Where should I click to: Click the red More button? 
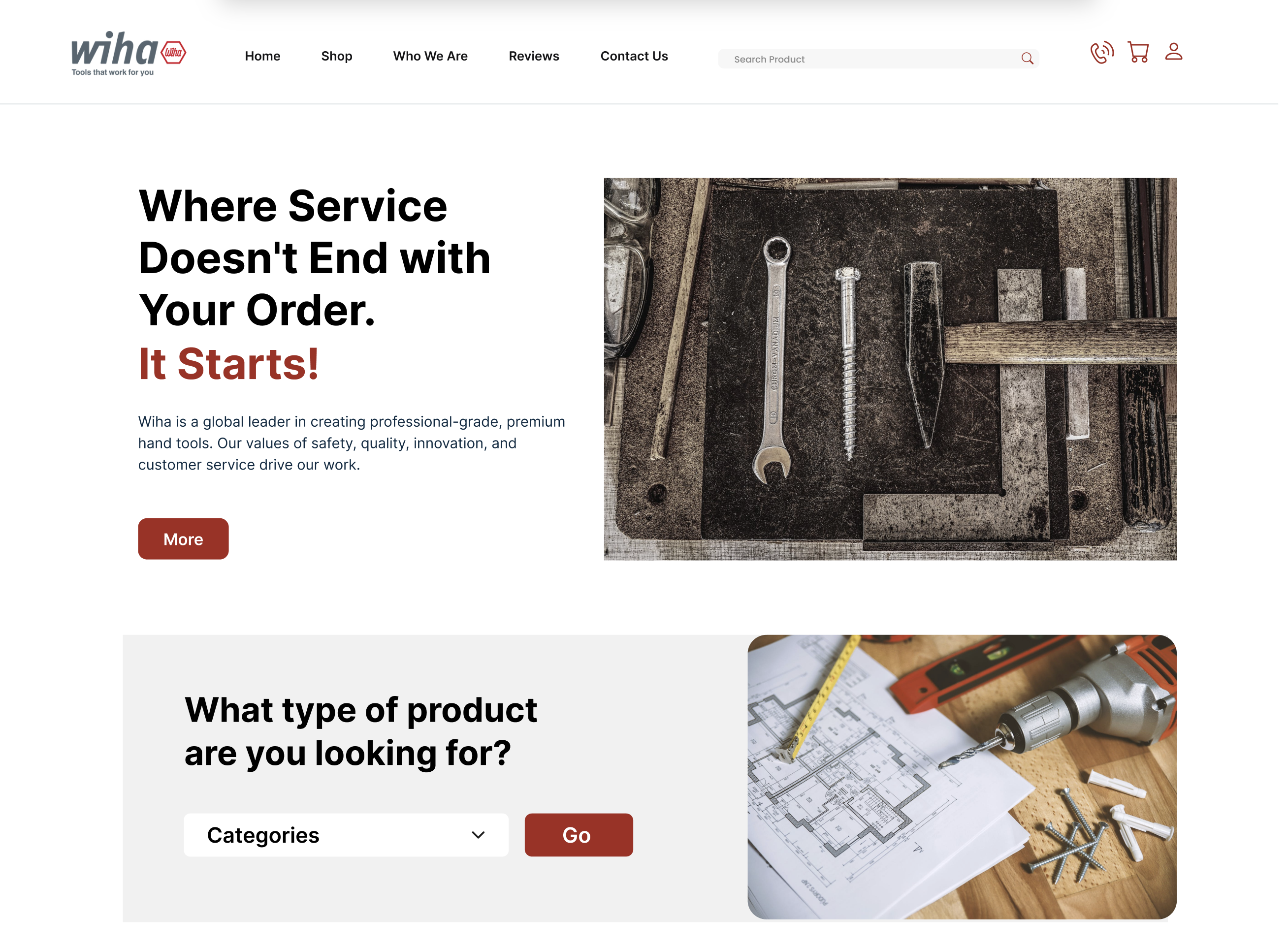(x=184, y=539)
